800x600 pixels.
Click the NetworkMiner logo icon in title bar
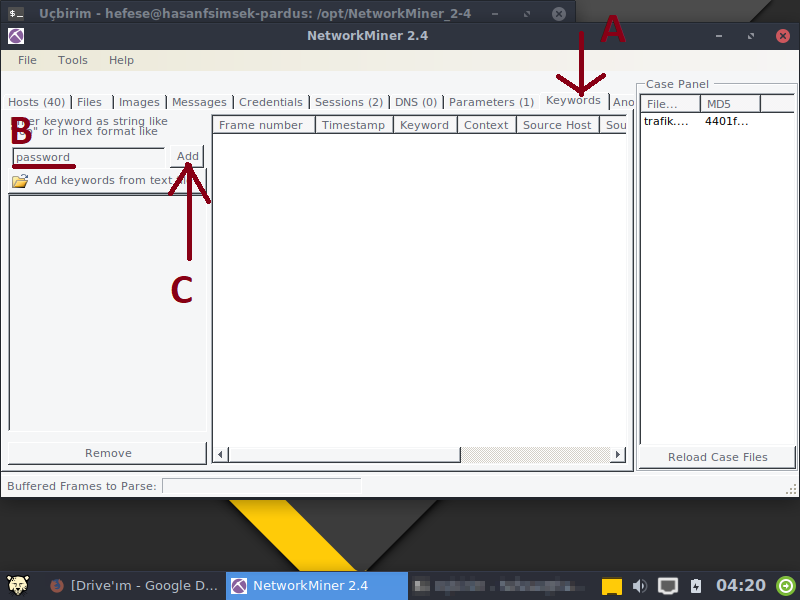tap(16, 36)
